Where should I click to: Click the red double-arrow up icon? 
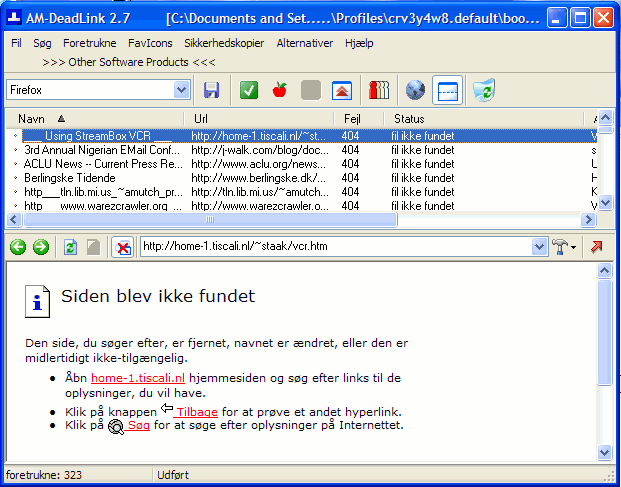click(x=342, y=90)
